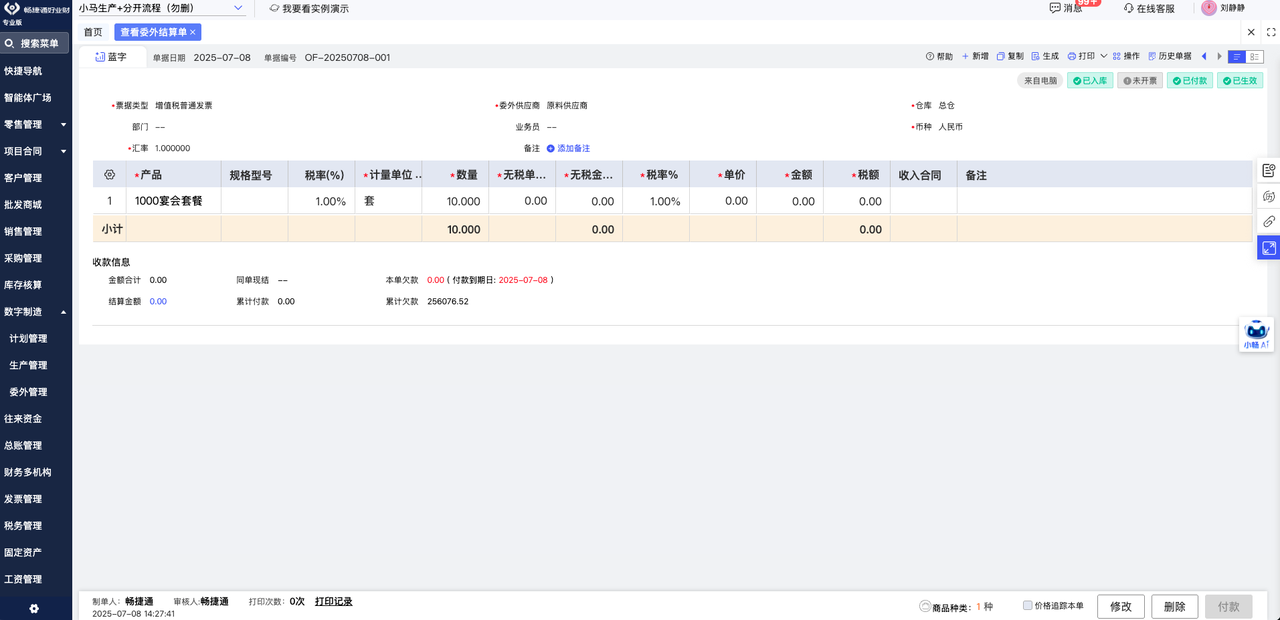
Task: Click the 添加备注 plus icon
Action: click(550, 148)
